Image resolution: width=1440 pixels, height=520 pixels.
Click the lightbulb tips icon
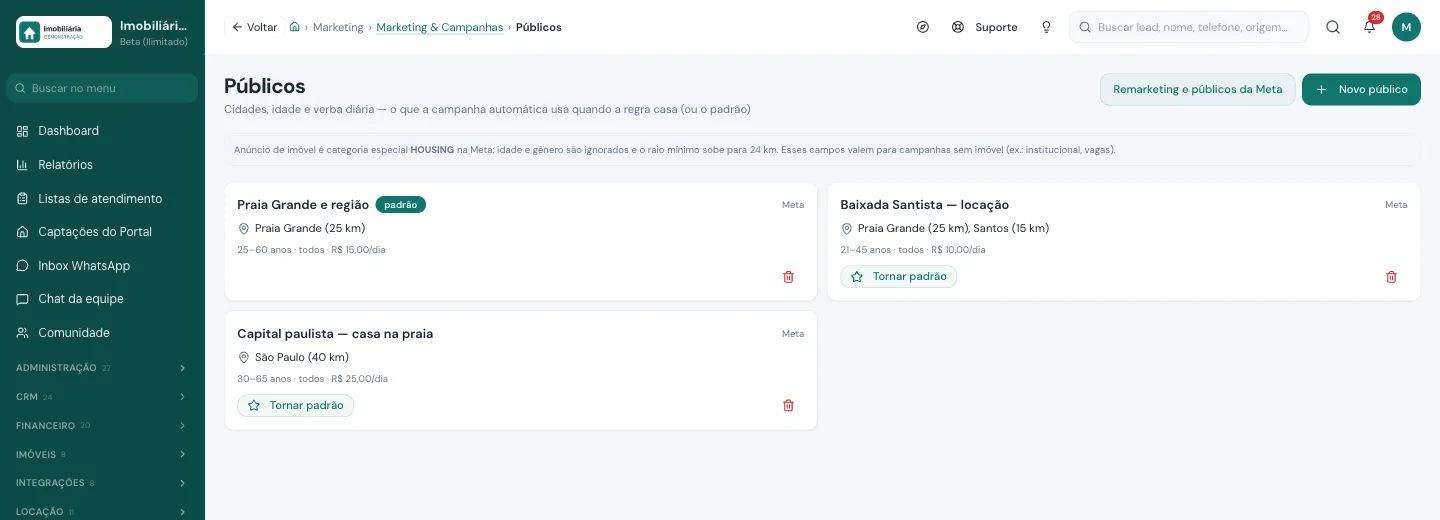[x=1046, y=27]
